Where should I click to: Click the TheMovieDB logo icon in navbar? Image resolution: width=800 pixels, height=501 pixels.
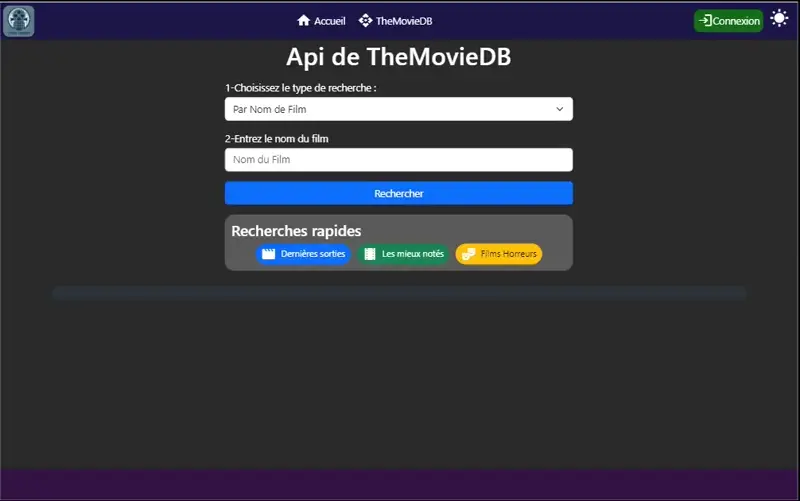(x=365, y=21)
